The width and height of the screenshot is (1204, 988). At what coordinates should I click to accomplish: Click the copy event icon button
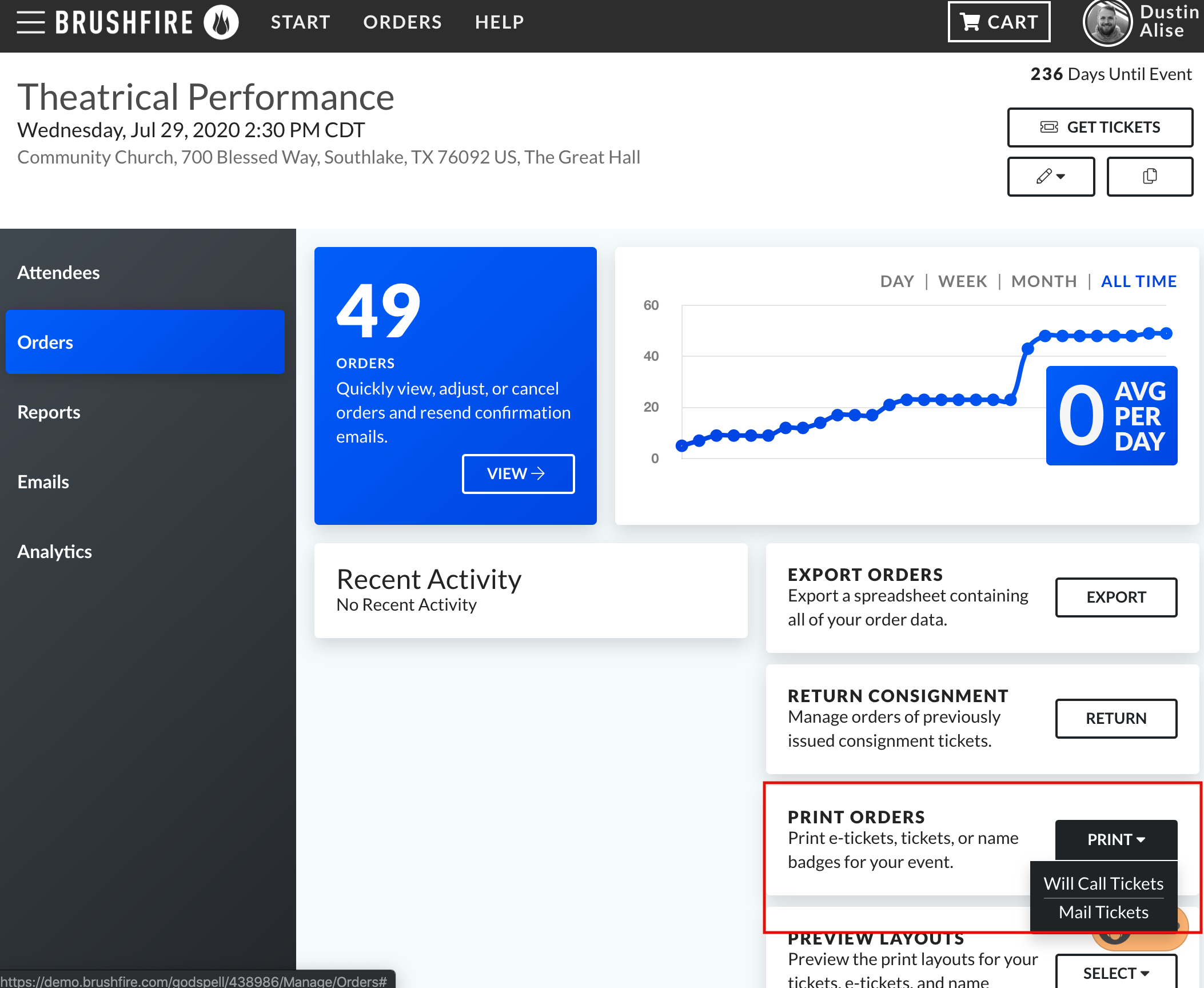(1149, 176)
